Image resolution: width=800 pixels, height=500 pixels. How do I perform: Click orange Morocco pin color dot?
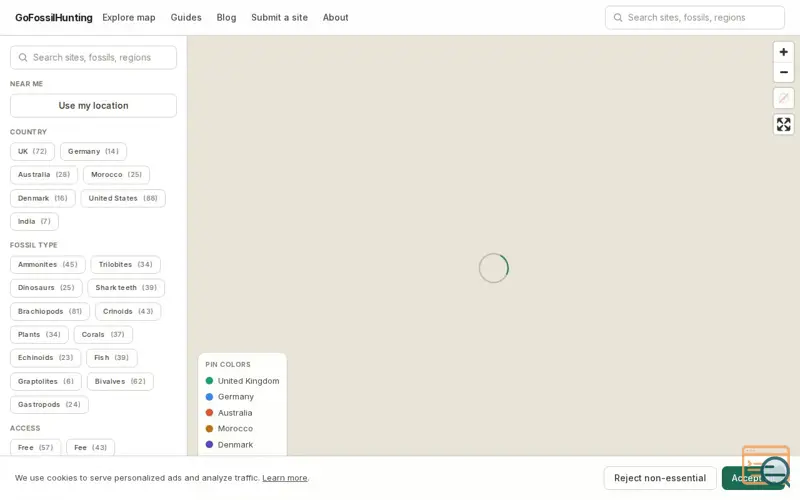coord(209,429)
